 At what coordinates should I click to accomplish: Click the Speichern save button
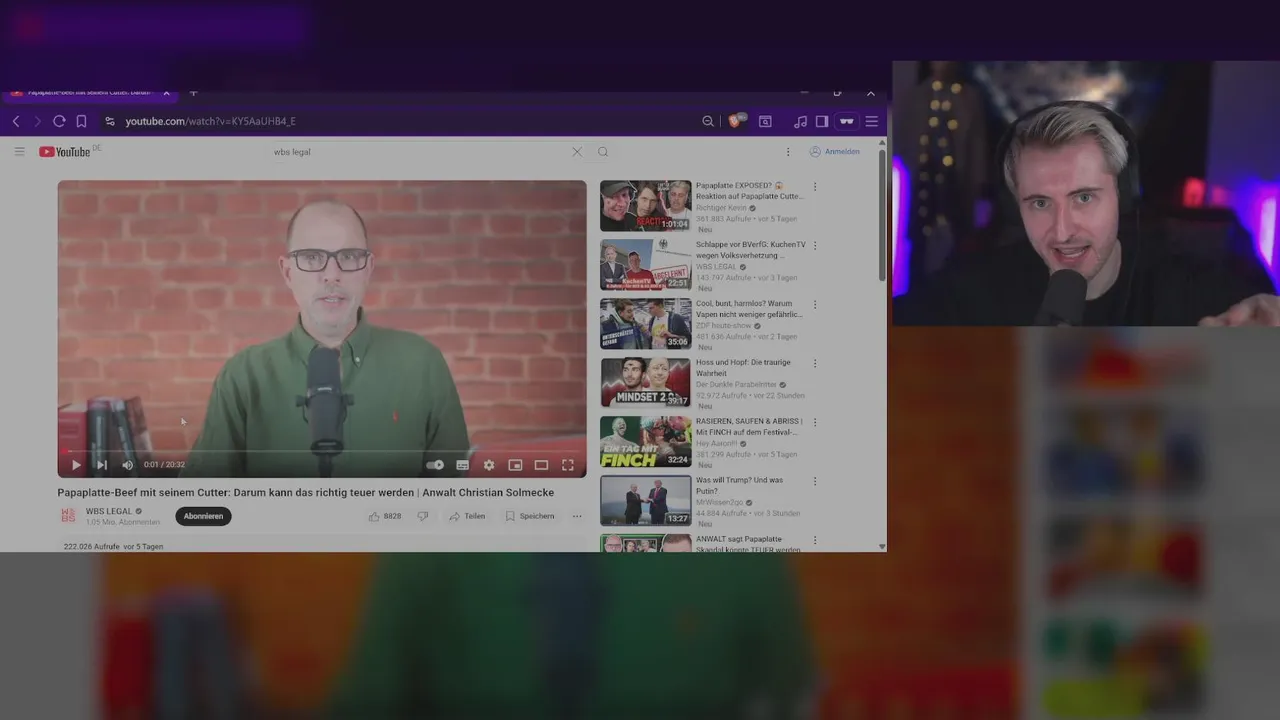[x=530, y=516]
